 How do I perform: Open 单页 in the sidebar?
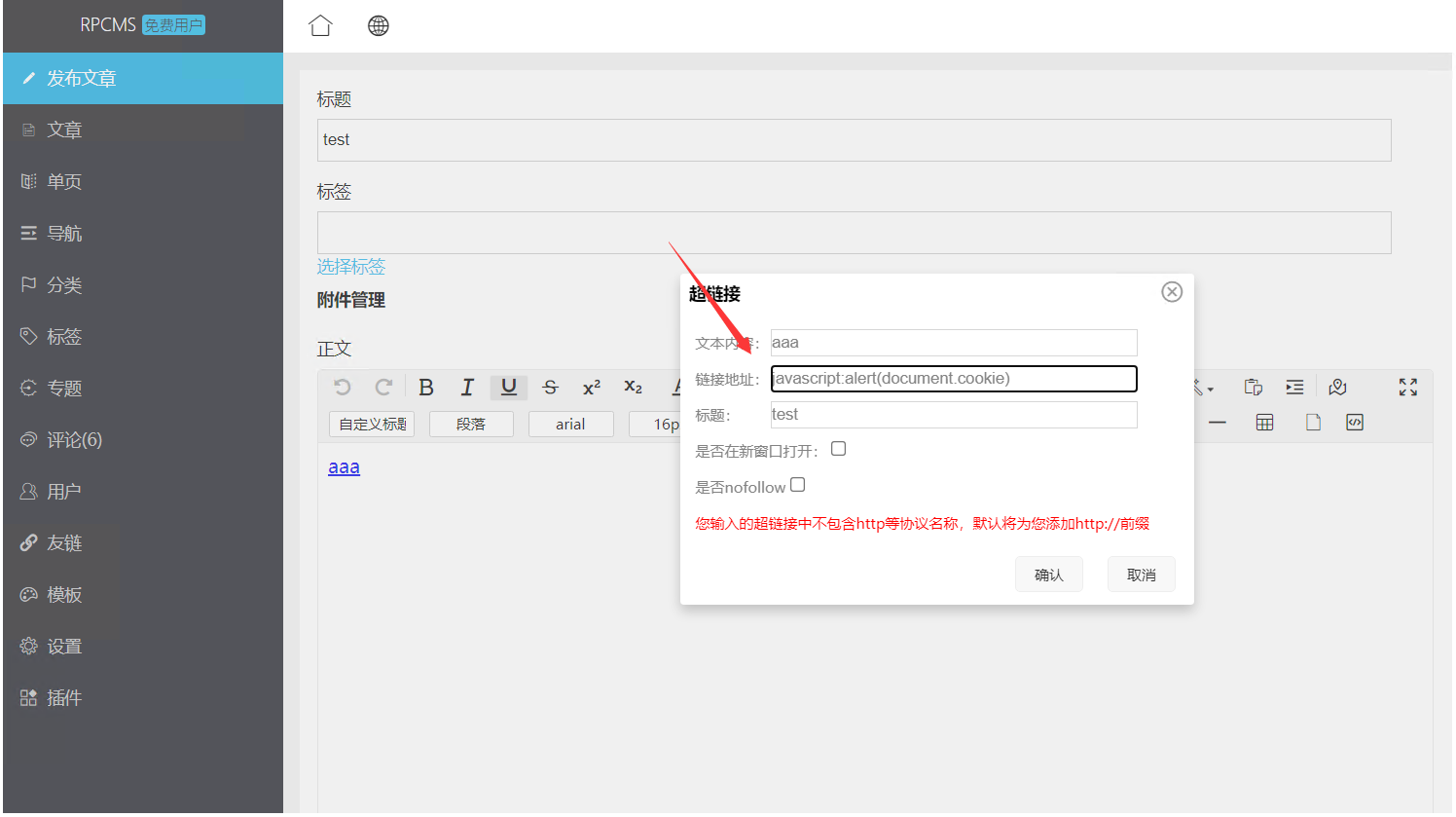coord(143,182)
